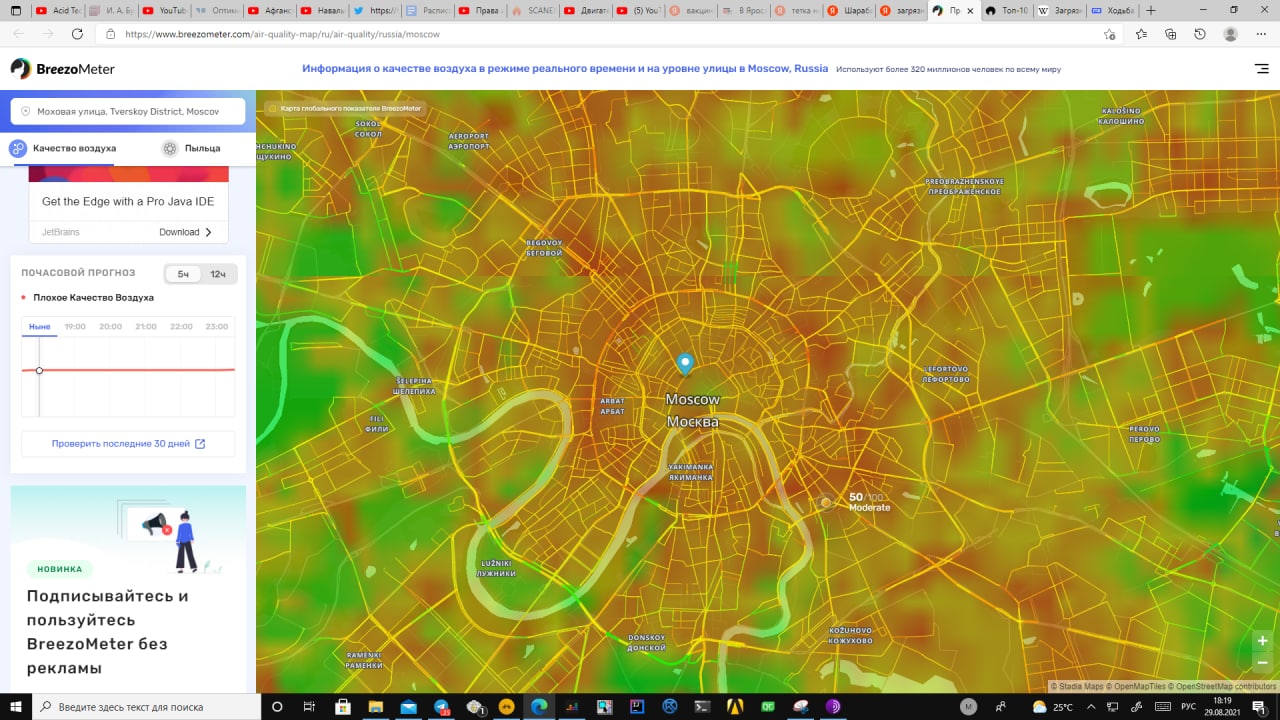This screenshot has height=720, width=1280.
Task: Select Ныне hour in forecast
Action: point(40,327)
